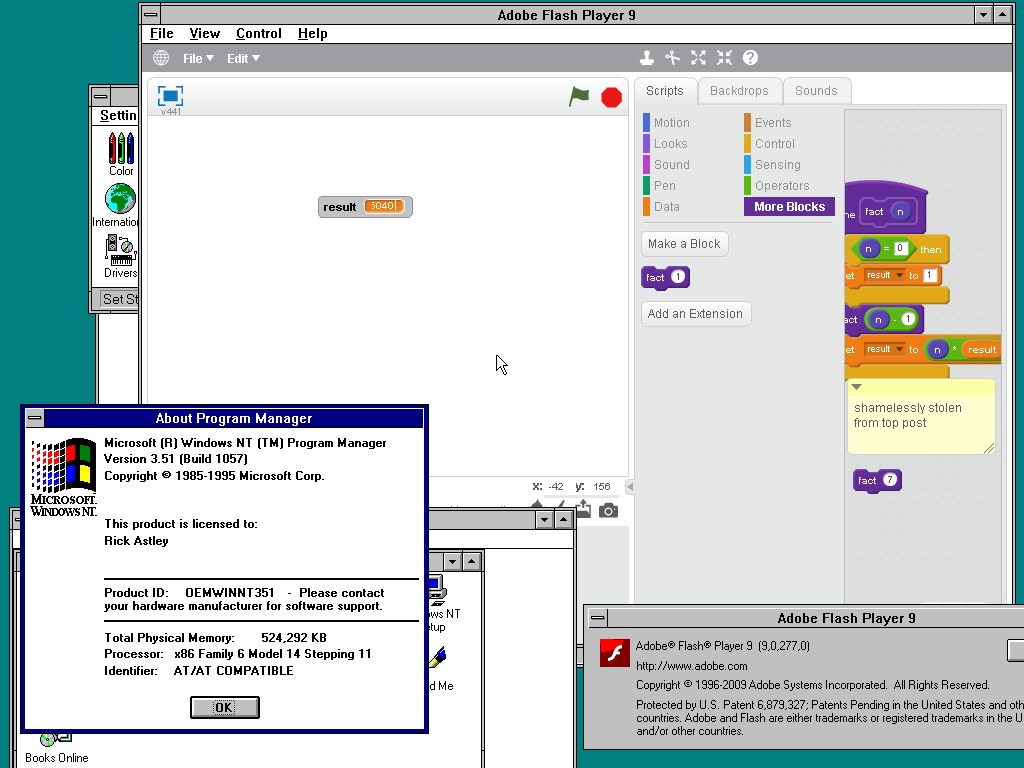Select the orange Data block category
The width and height of the screenshot is (1024, 768).
[x=666, y=207]
